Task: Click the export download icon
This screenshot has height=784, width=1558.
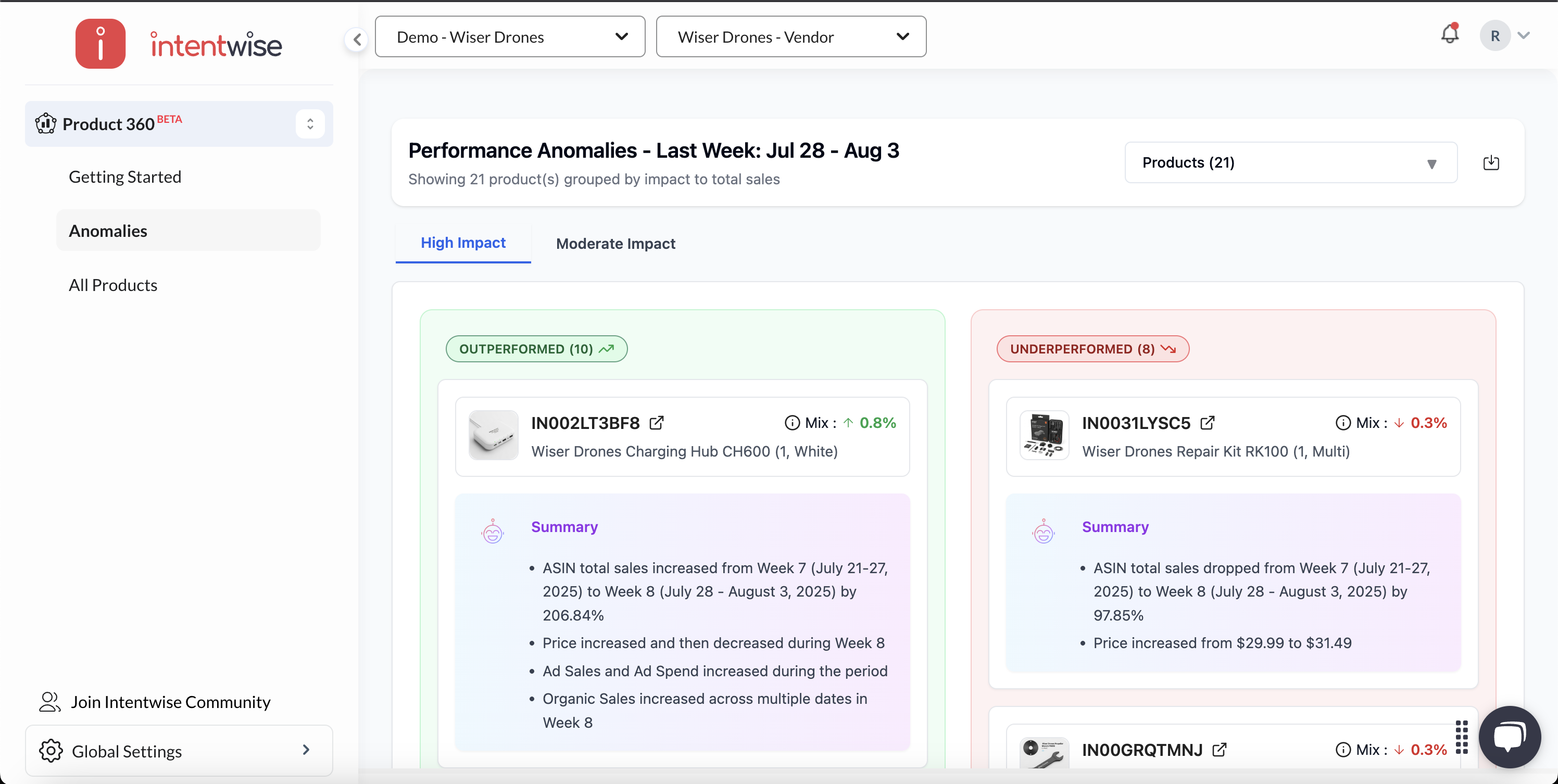Action: pos(1491,162)
